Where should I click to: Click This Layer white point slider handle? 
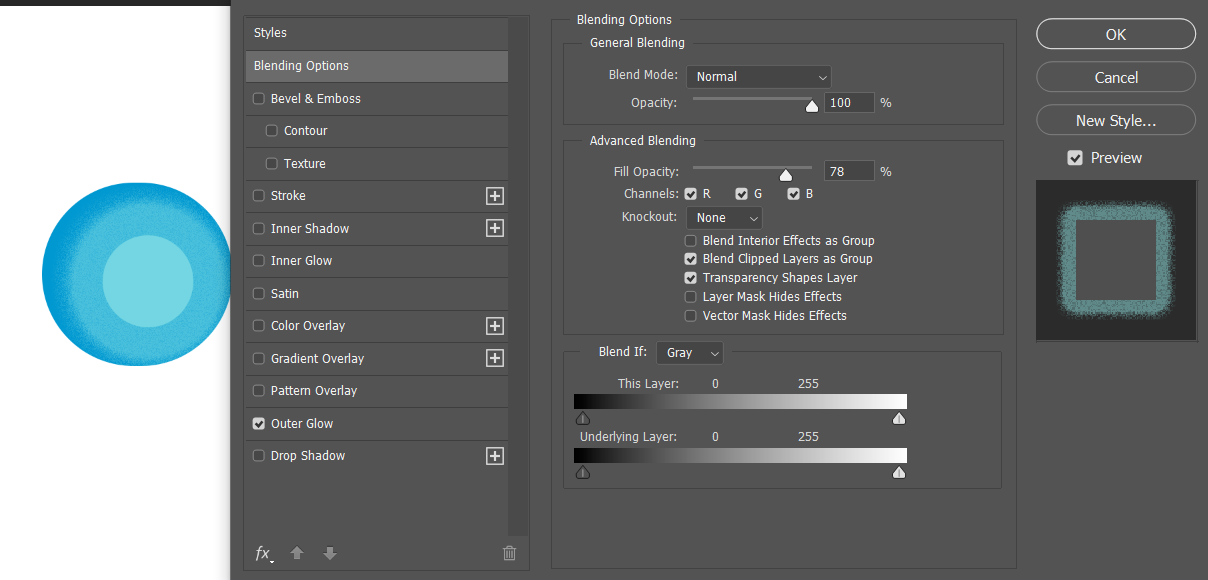(899, 418)
